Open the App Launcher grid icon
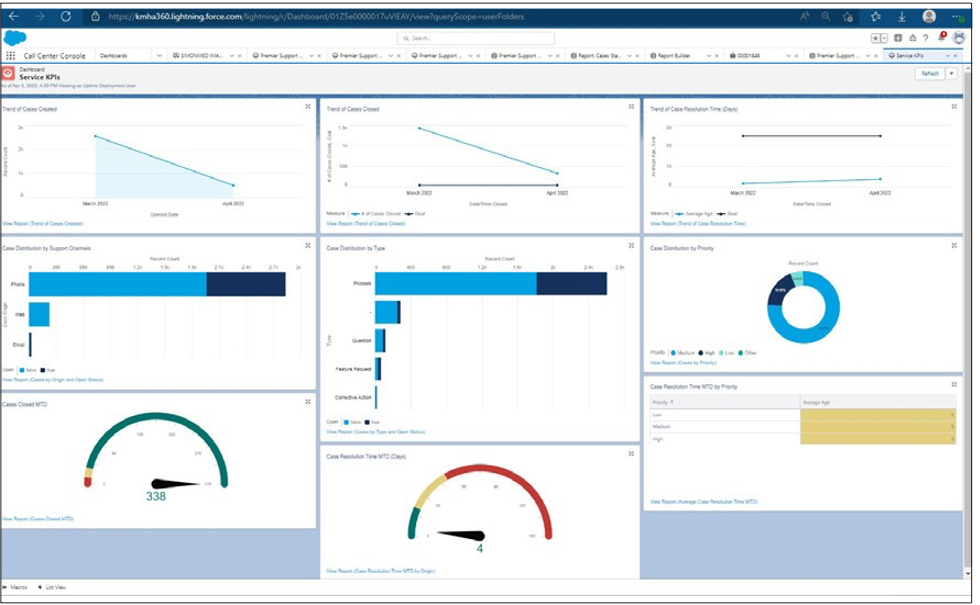The width and height of the screenshot is (980, 605). pyautogui.click(x=11, y=56)
